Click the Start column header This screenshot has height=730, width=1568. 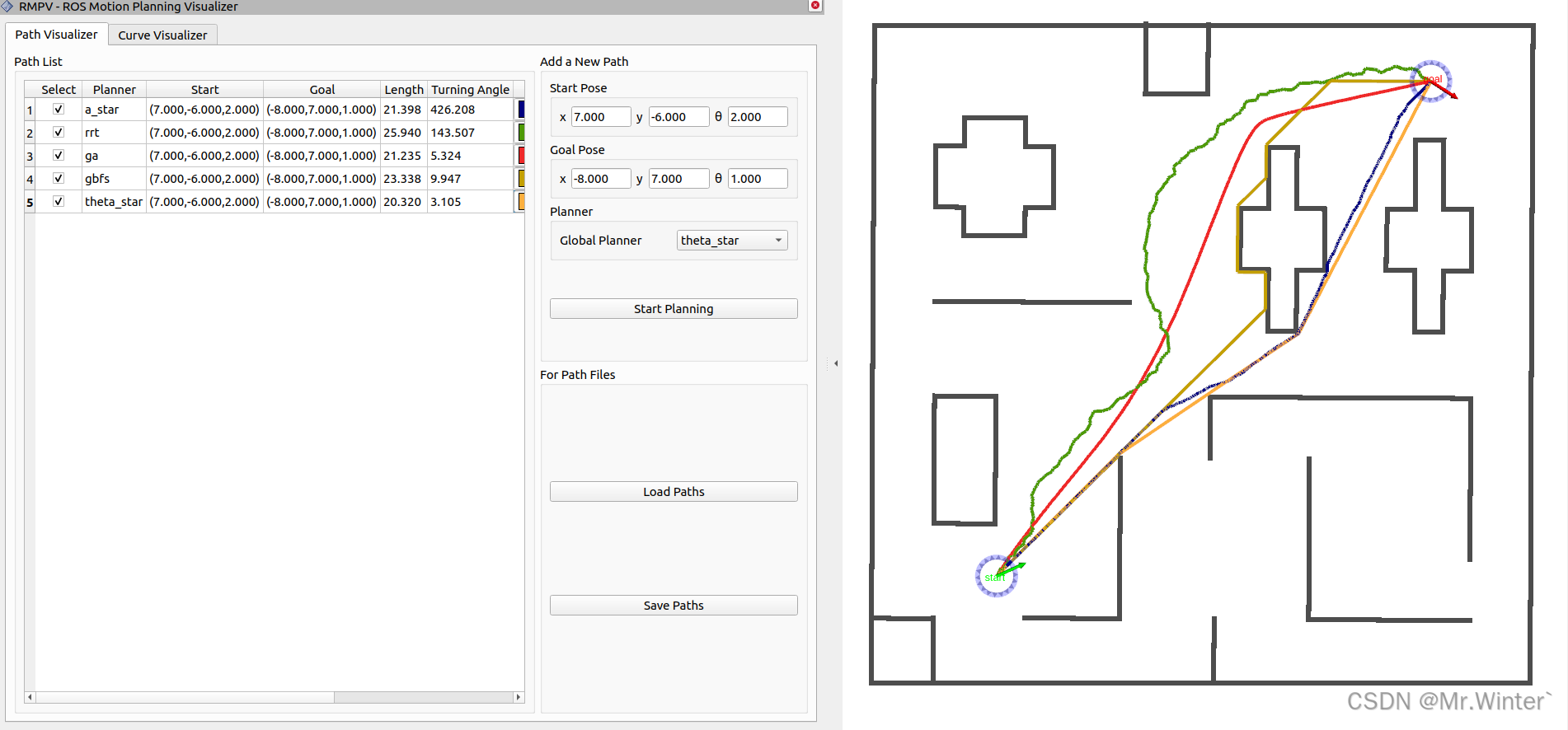(x=204, y=89)
